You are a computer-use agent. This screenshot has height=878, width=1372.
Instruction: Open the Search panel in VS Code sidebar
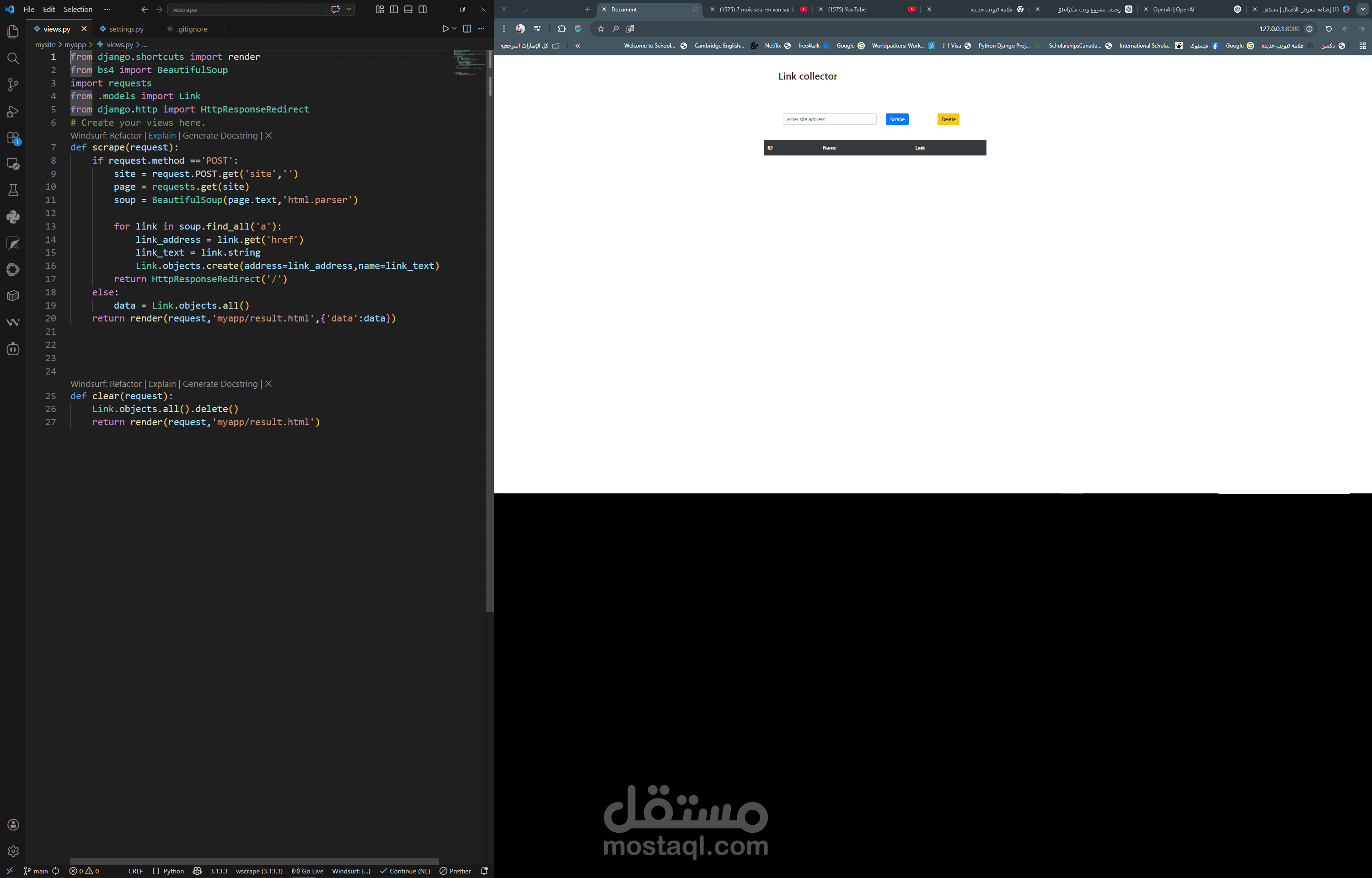[12, 58]
